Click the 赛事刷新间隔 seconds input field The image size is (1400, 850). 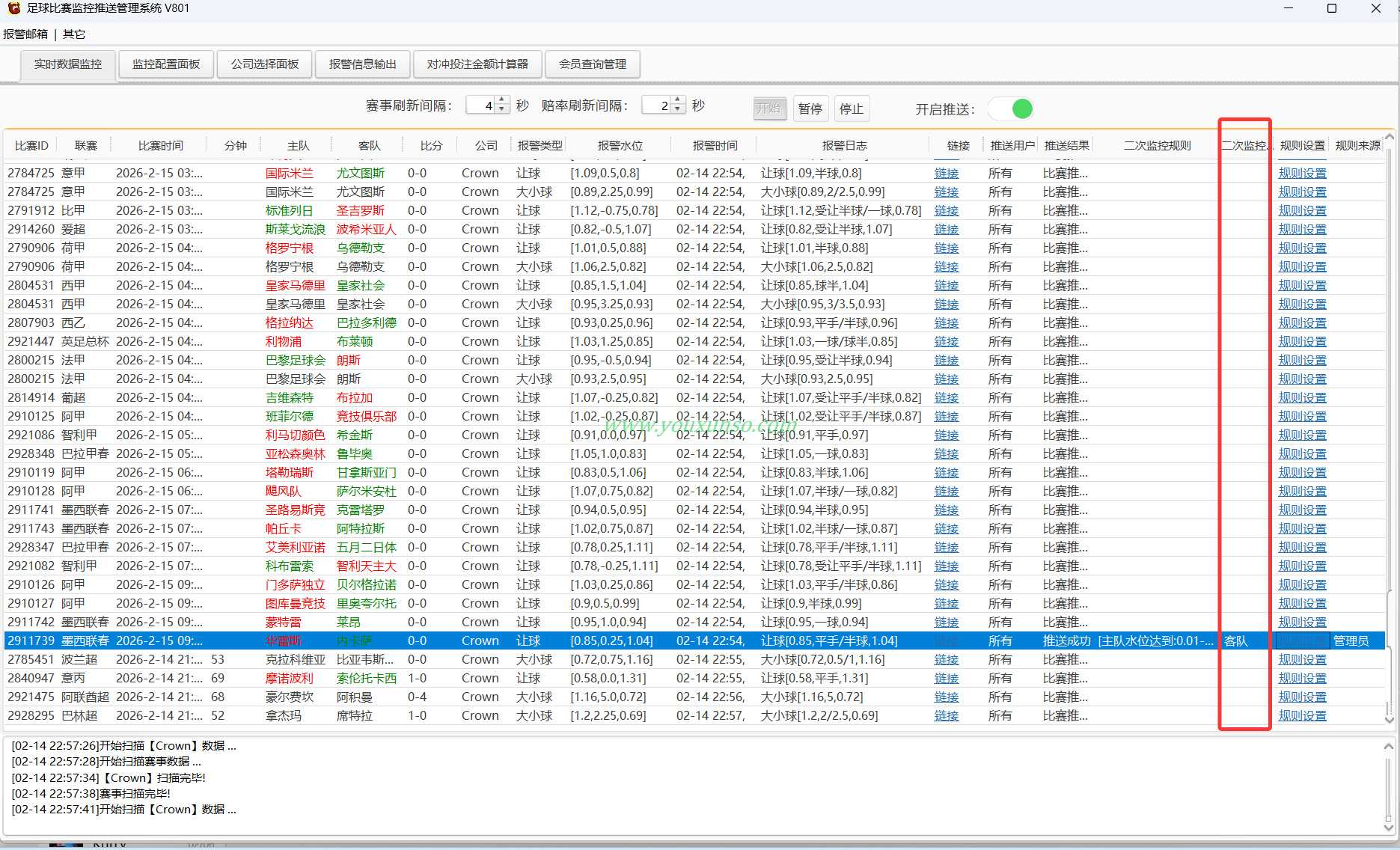[480, 106]
